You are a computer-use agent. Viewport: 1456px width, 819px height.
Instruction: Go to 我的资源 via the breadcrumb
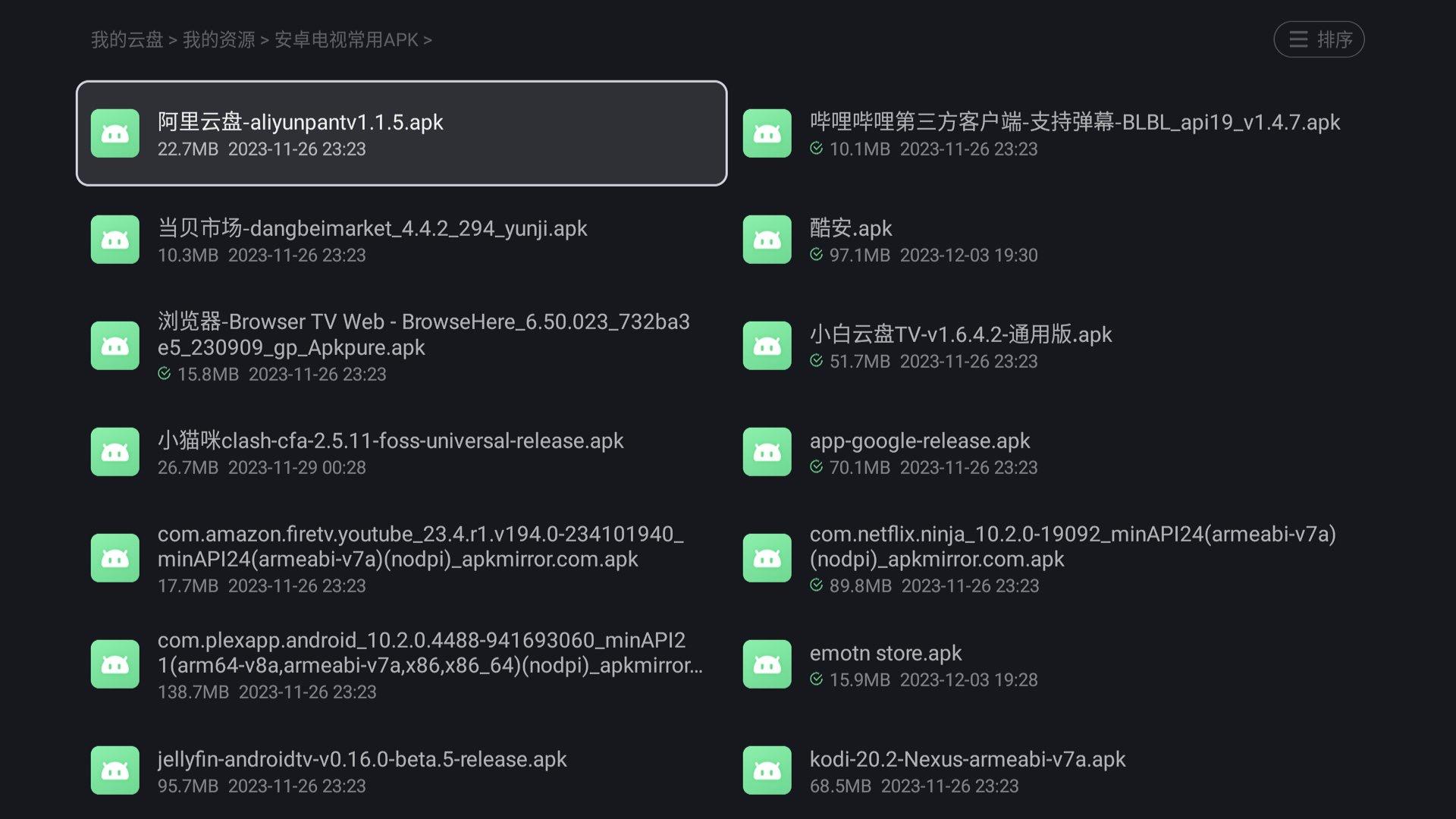click(x=220, y=39)
